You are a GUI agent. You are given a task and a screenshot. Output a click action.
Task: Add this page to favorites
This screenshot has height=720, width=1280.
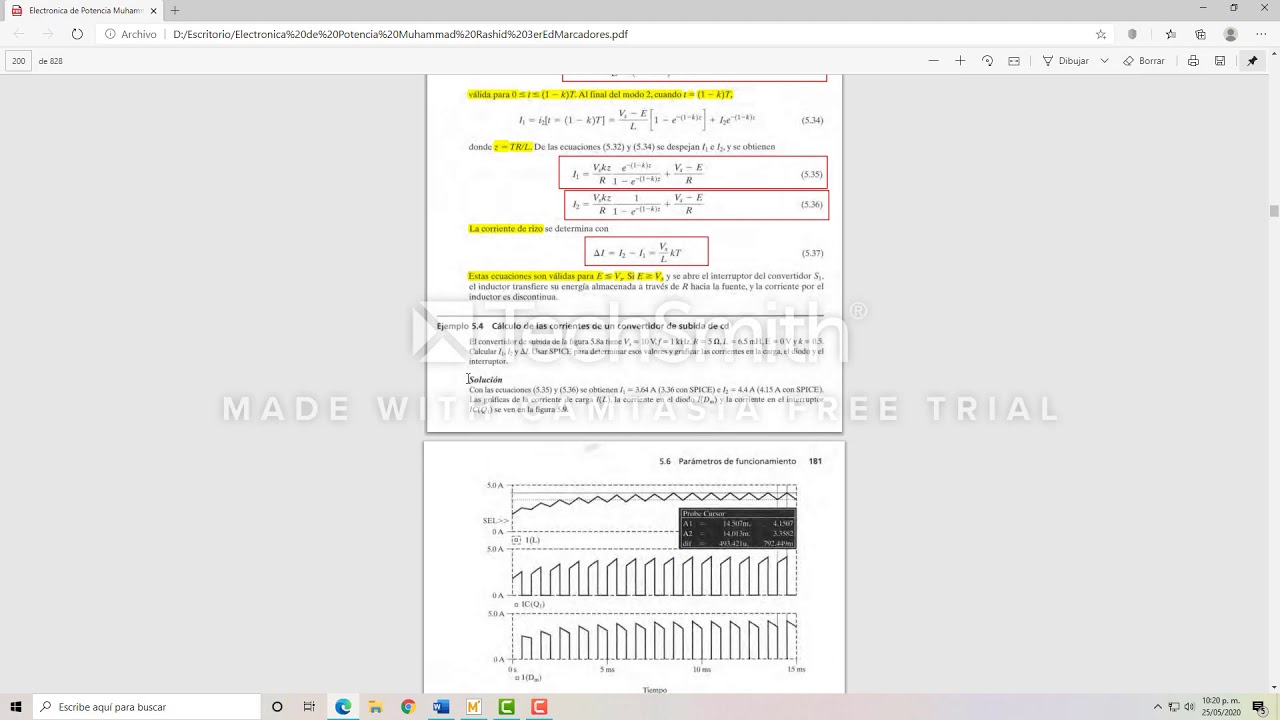(1101, 34)
